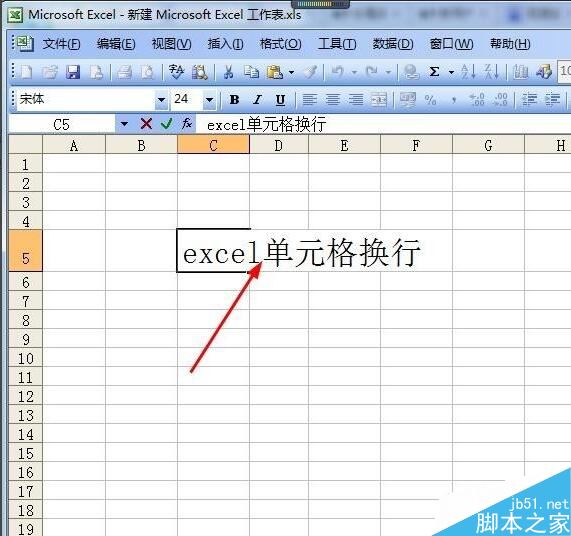Click the AutoSum sigma icon
This screenshot has height=536, width=571.
click(434, 72)
